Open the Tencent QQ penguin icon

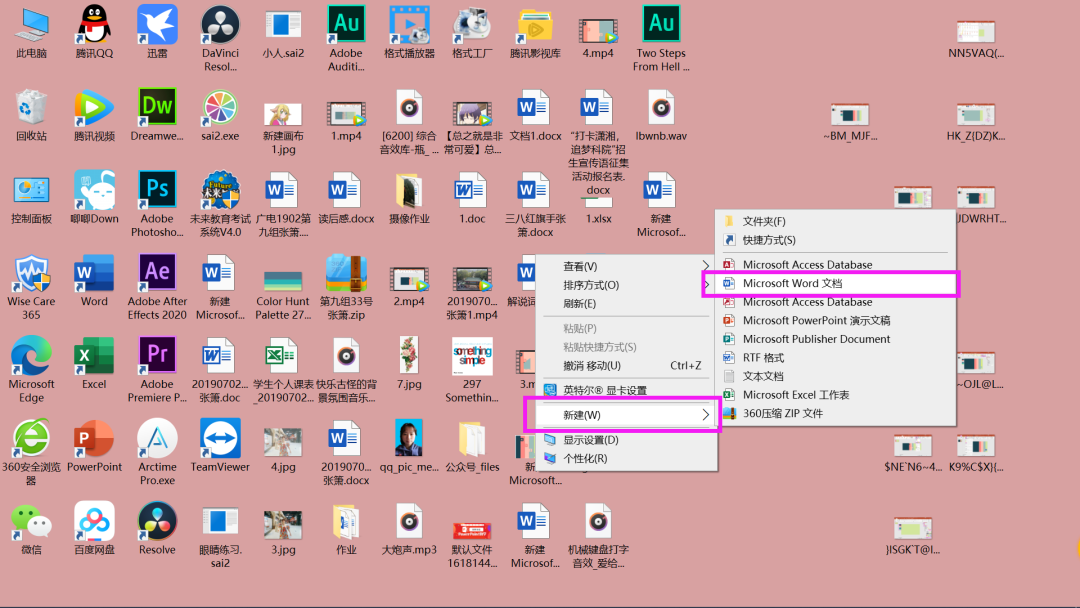tap(94, 24)
